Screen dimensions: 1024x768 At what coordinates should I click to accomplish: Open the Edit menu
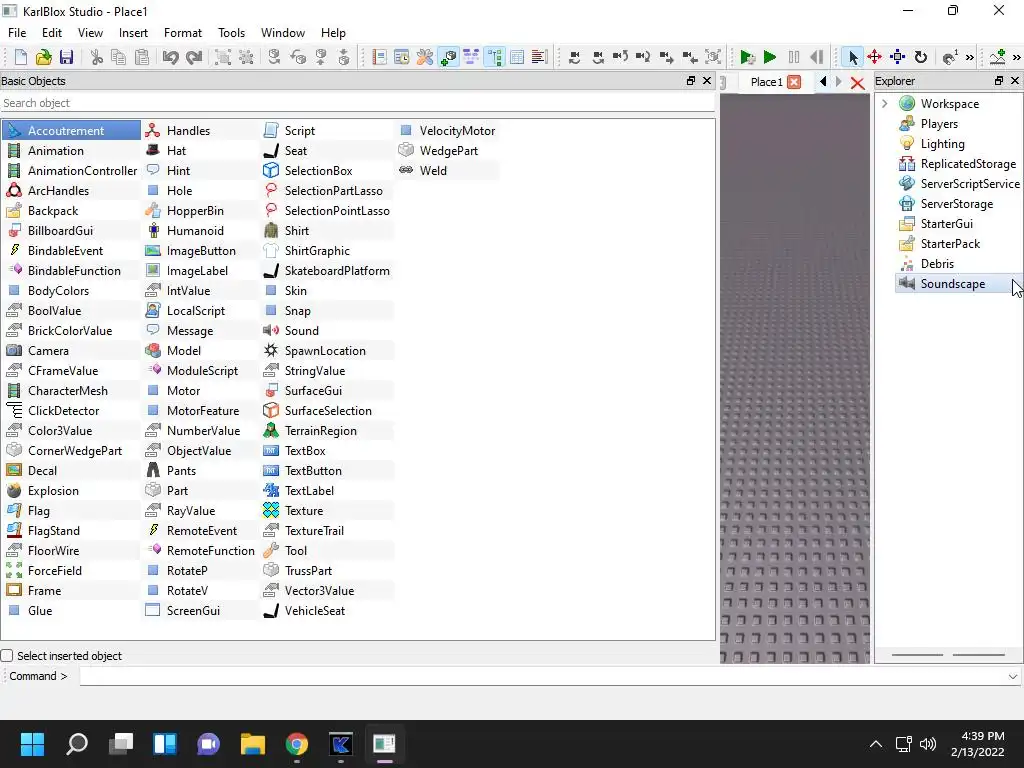pos(52,33)
